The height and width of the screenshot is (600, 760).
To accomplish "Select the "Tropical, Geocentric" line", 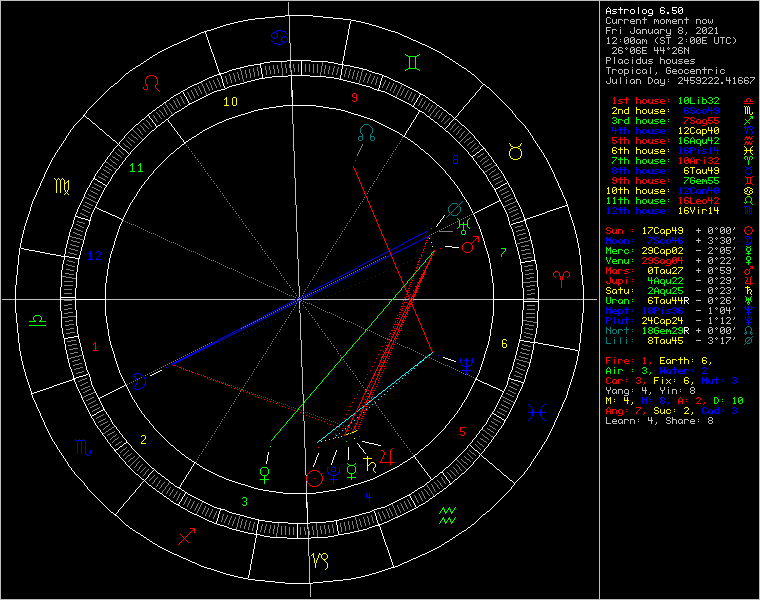I will (665, 71).
